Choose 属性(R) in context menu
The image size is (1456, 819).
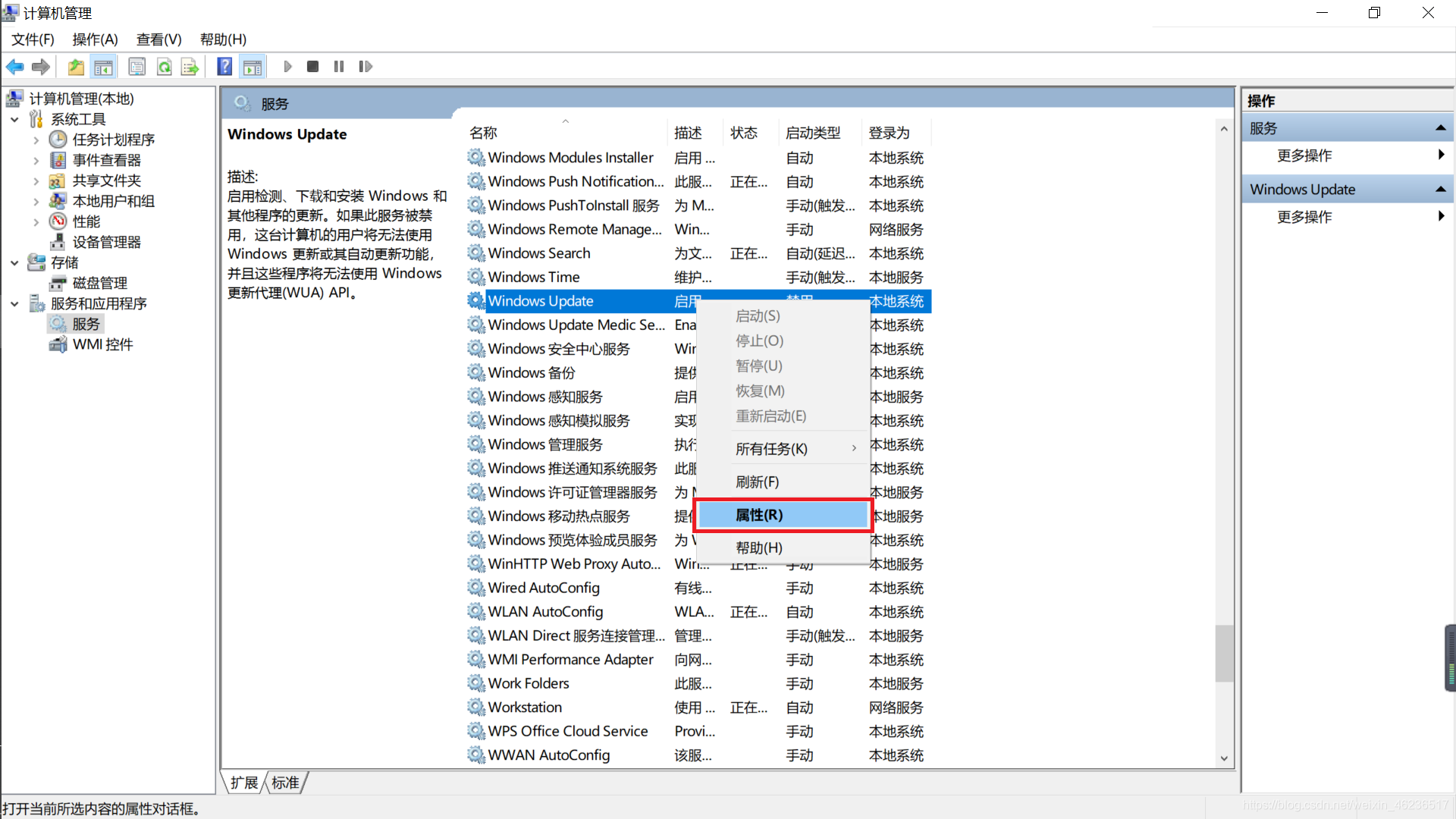pyautogui.click(x=783, y=515)
